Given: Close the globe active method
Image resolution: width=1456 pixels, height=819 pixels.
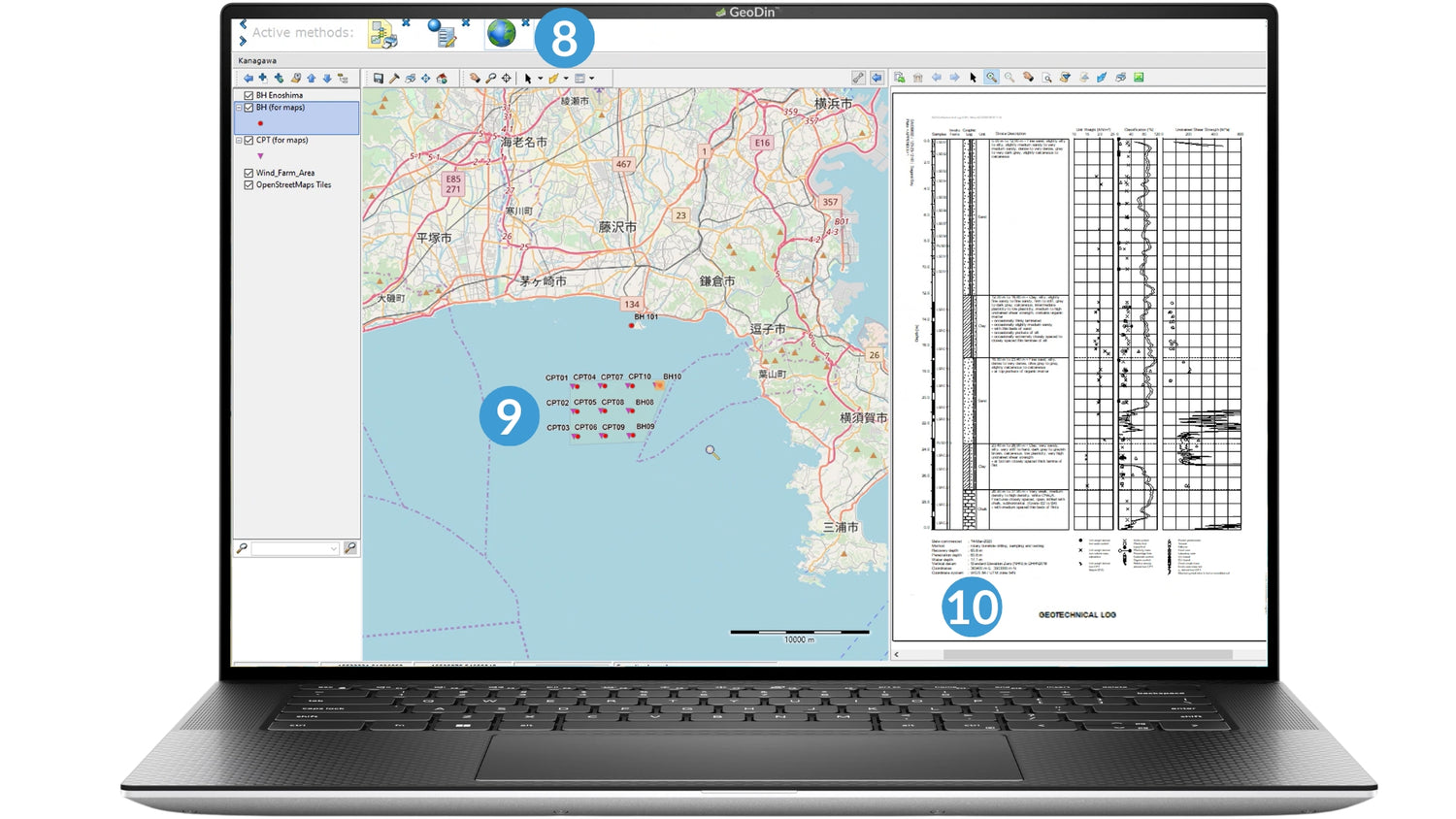Looking at the screenshot, I should pos(525,22).
